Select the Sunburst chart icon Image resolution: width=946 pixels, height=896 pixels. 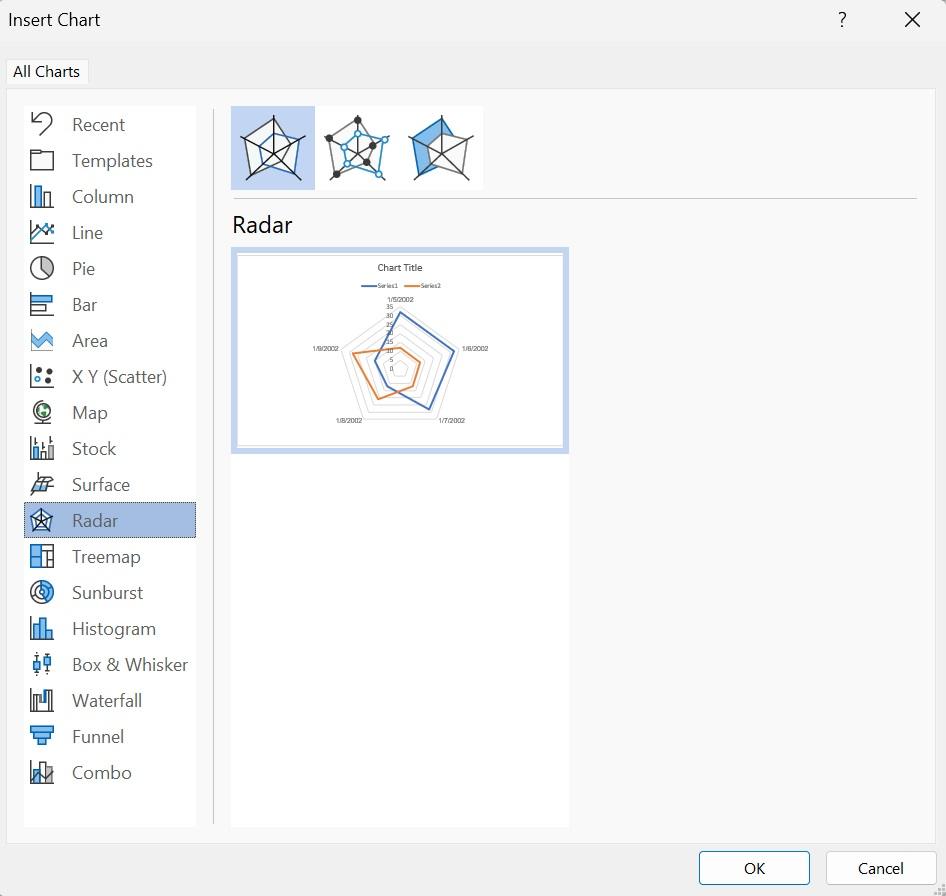[42, 593]
